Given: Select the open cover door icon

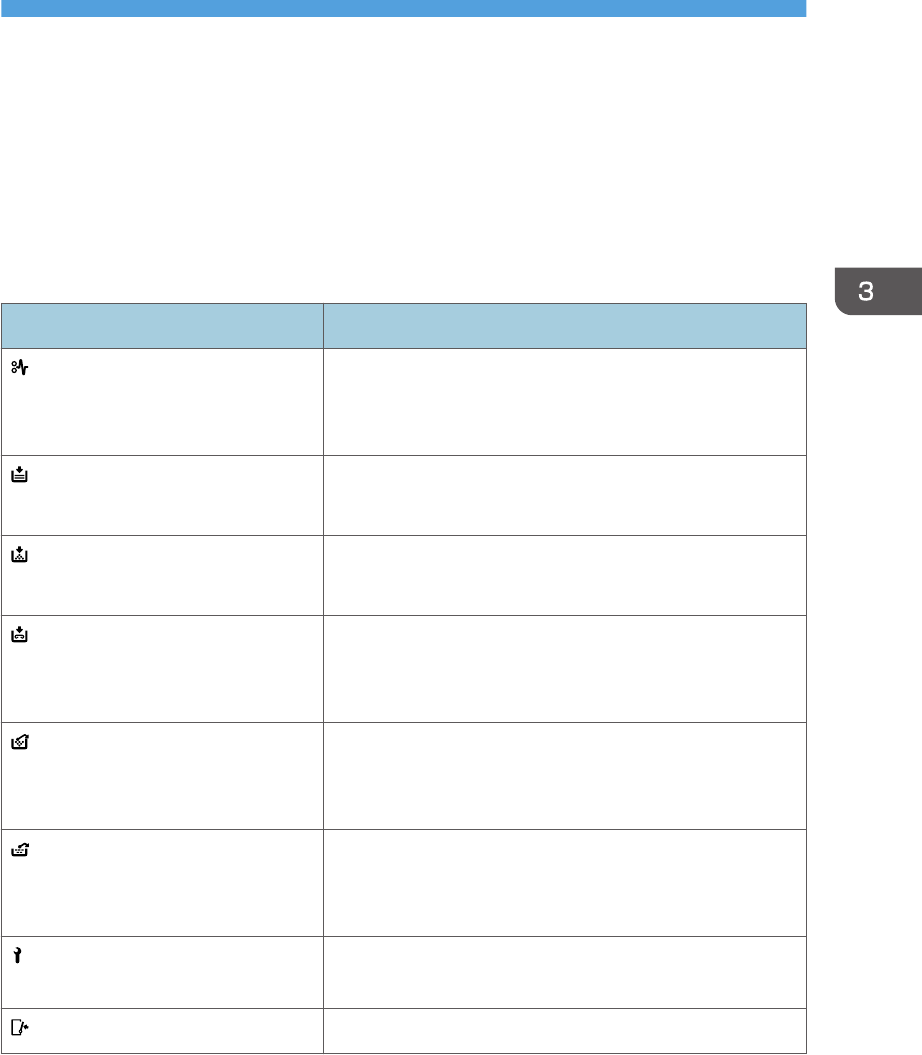Looking at the screenshot, I should click(x=20, y=1027).
